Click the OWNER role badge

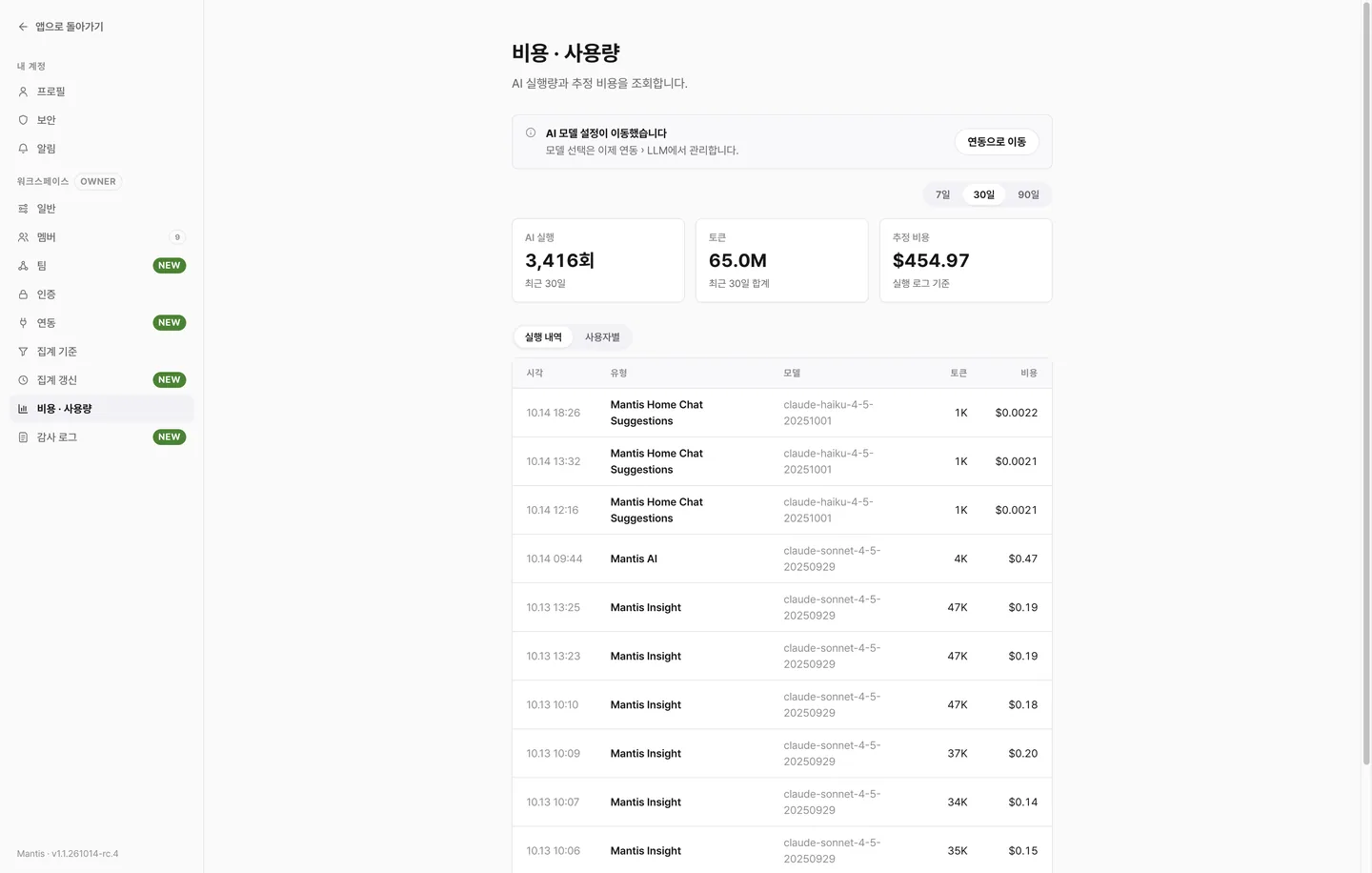pyautogui.click(x=98, y=181)
